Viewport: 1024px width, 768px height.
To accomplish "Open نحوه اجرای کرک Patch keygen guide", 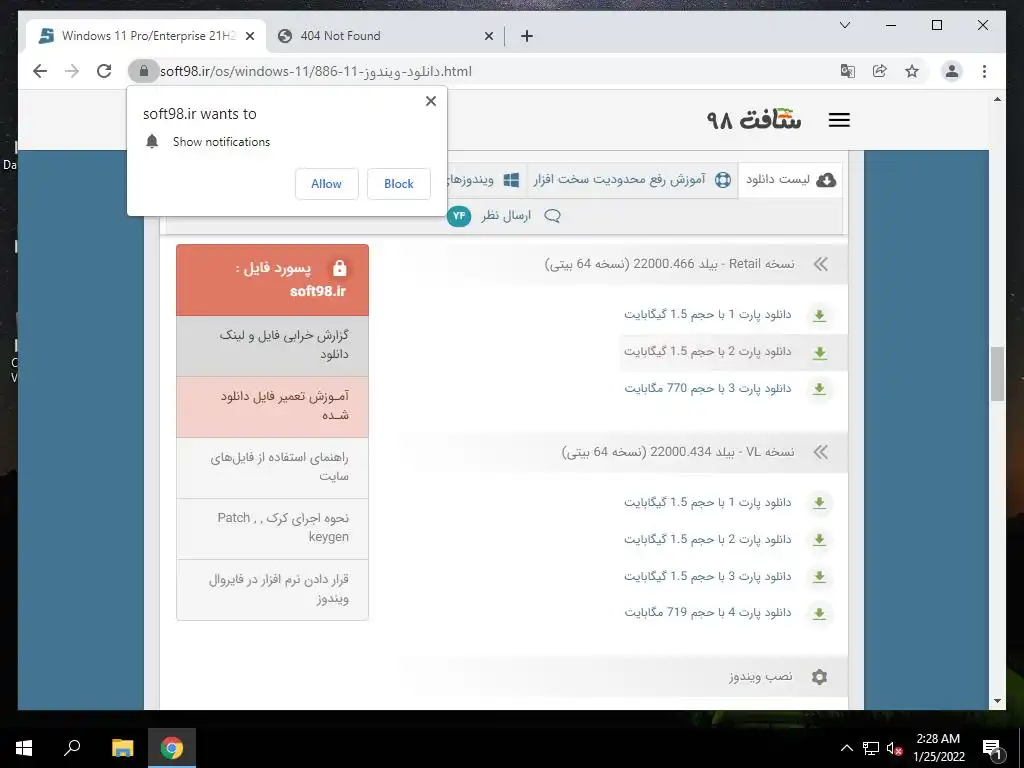I will click(272, 528).
